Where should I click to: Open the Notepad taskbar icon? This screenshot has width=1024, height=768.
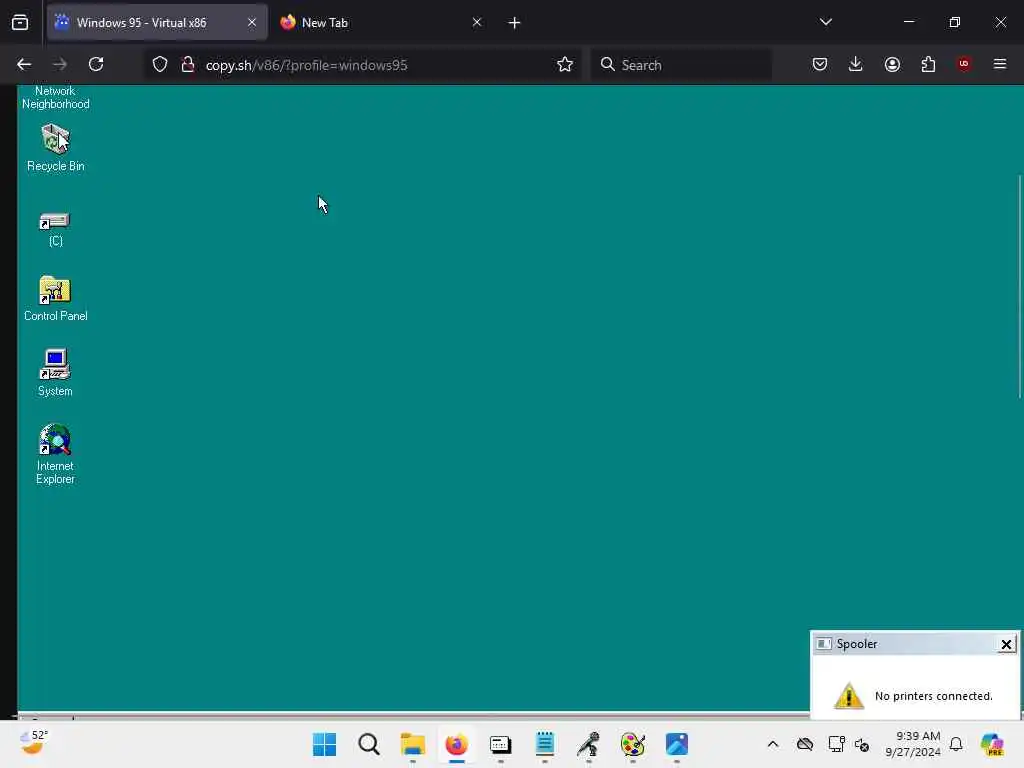tap(545, 744)
